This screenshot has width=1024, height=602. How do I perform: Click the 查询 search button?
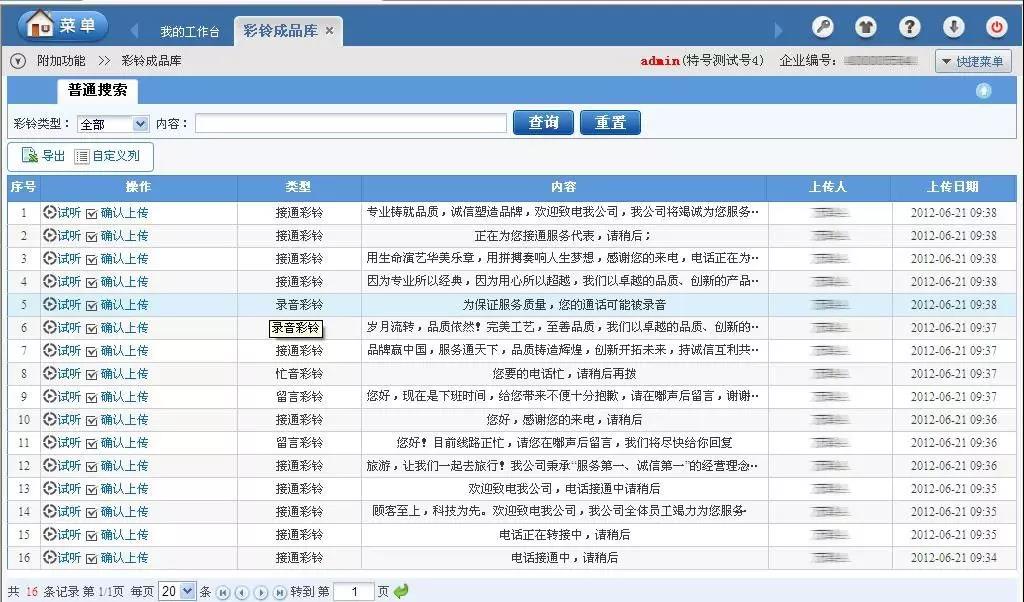[543, 123]
